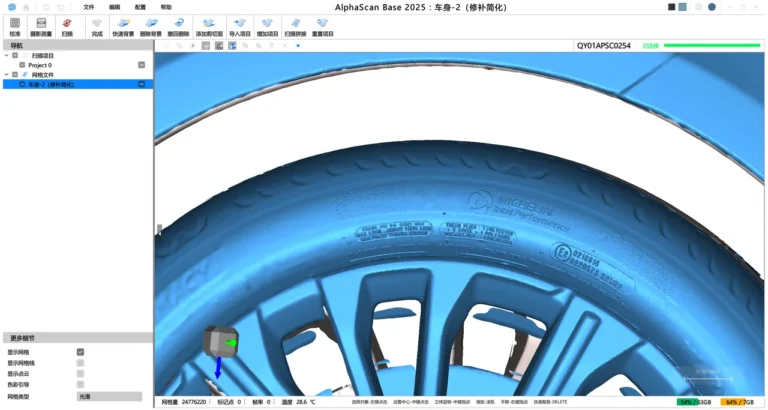
Task: Click the 校准 calibration tool icon
Action: coord(14,25)
